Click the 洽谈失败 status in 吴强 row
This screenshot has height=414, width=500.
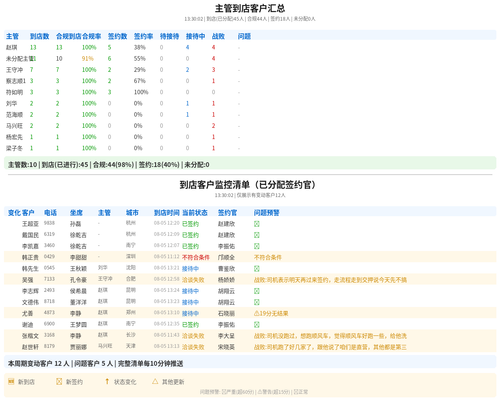[193, 280]
